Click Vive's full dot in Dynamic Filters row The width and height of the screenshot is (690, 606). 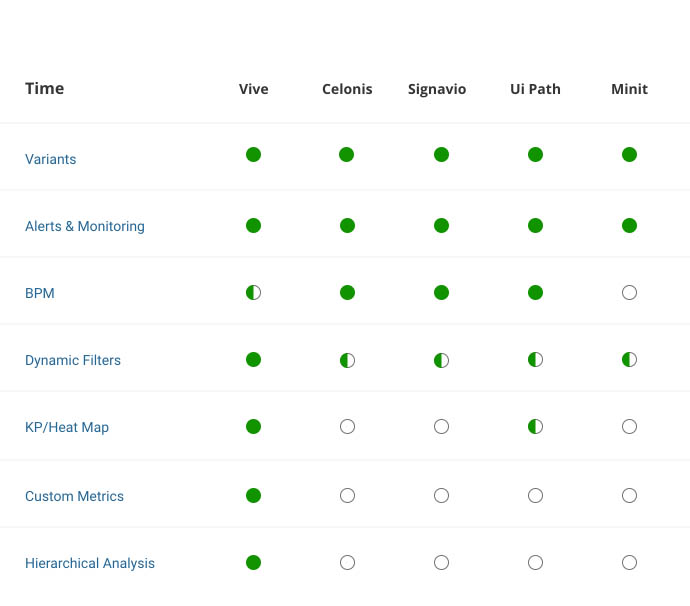(x=253, y=360)
